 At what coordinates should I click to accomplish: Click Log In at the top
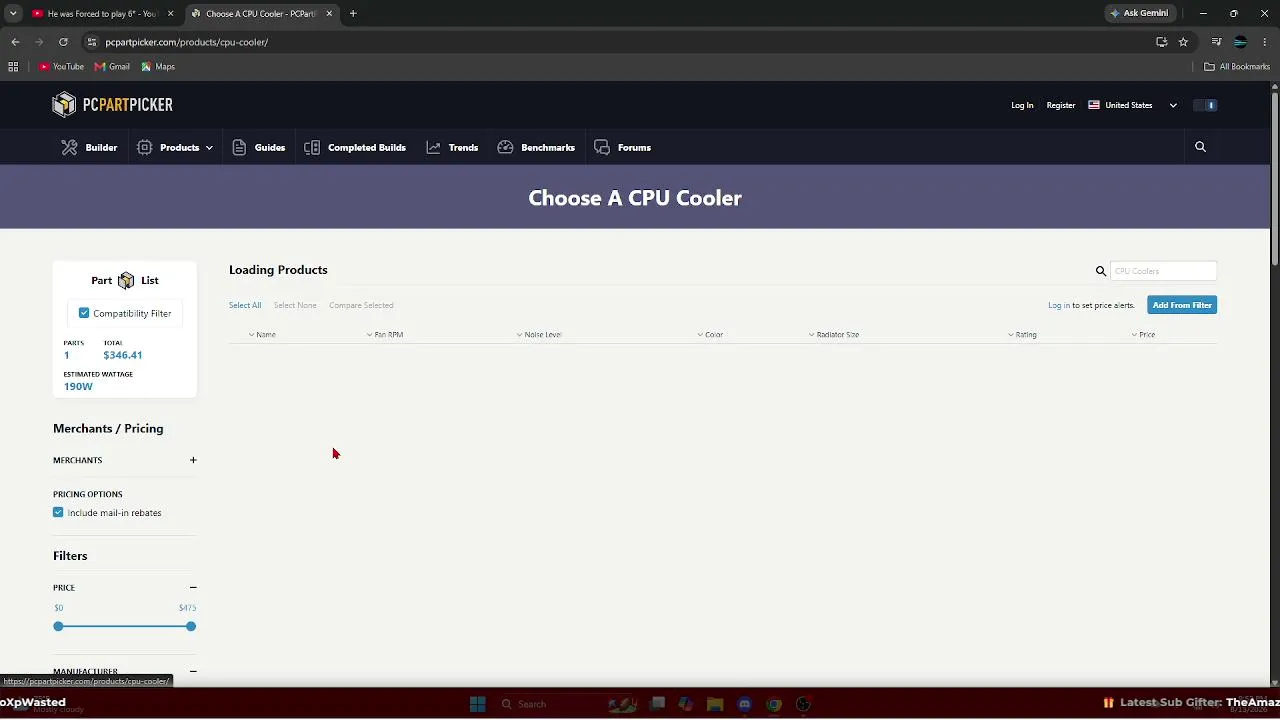click(x=1022, y=105)
